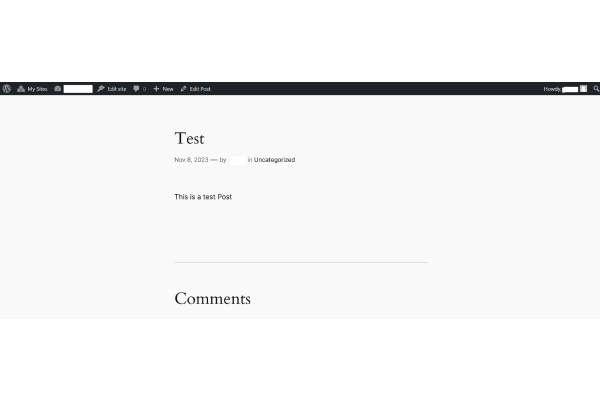
Task: Click the Nov 8, 2023 post date
Action: [x=190, y=160]
